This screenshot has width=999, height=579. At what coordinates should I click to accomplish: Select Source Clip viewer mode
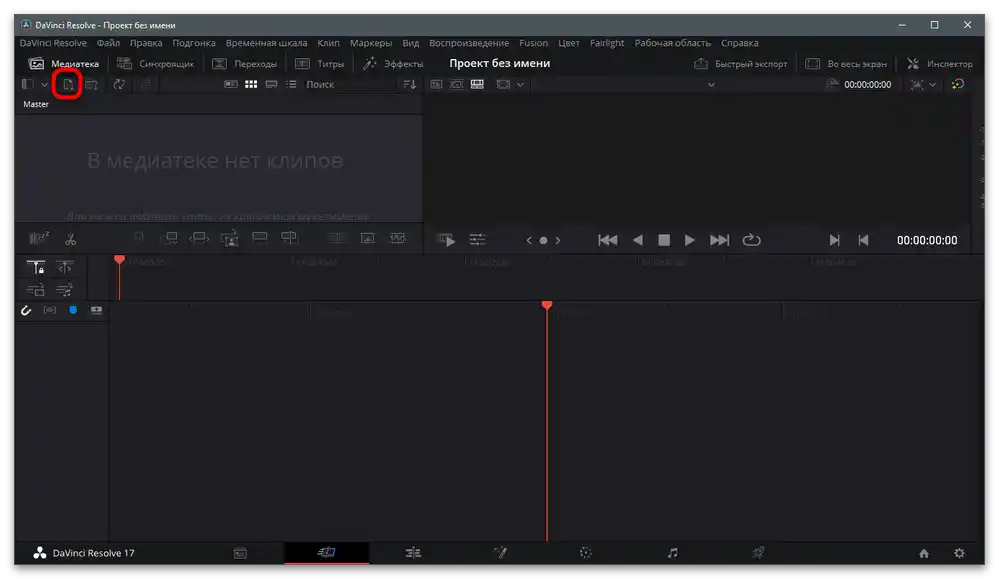[x=436, y=84]
